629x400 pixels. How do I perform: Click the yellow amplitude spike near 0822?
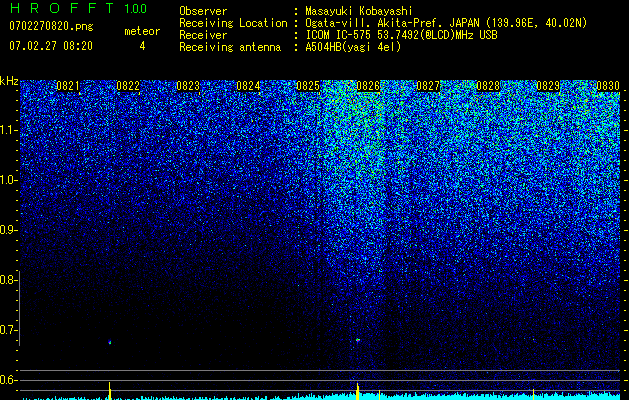pos(110,391)
